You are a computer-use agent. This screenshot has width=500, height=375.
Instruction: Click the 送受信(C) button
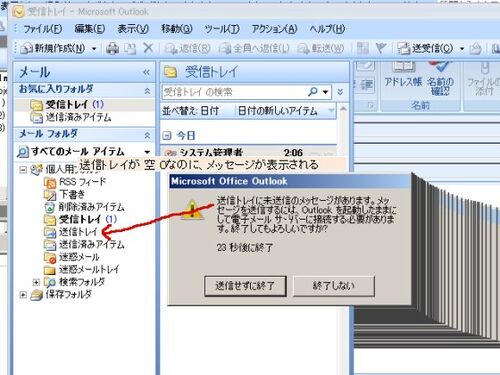coord(425,49)
